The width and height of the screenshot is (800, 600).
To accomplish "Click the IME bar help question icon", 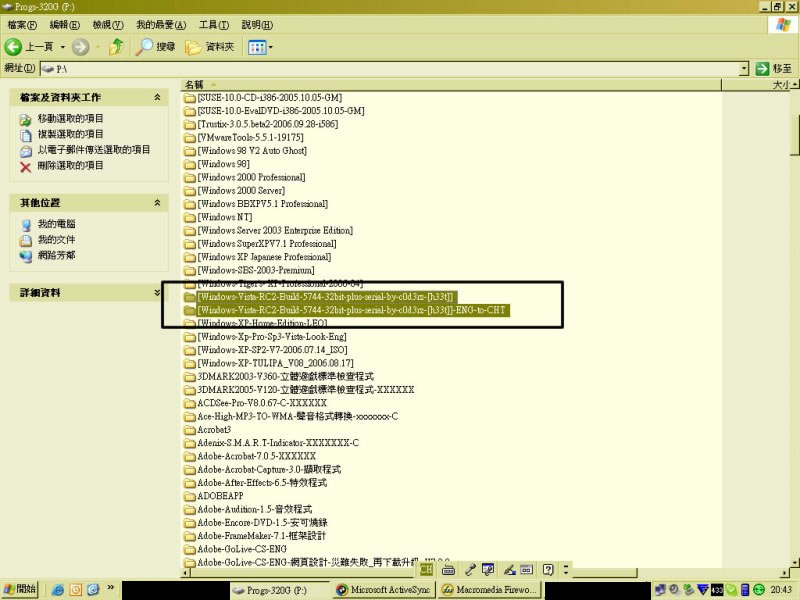I will tap(548, 569).
